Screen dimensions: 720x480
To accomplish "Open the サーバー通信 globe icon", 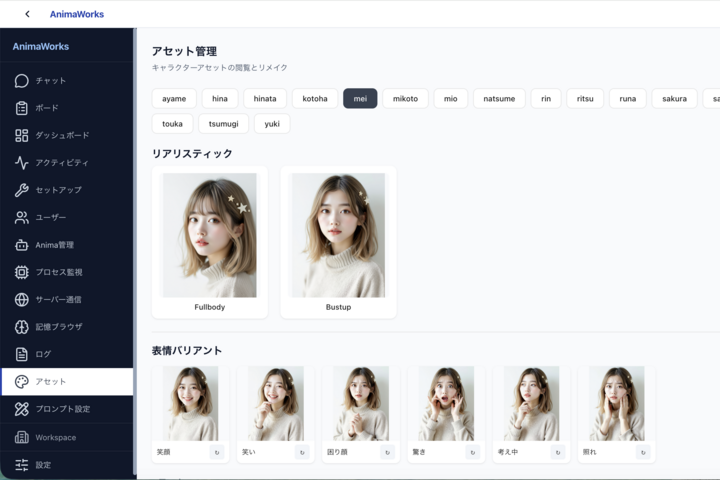I will (x=22, y=299).
